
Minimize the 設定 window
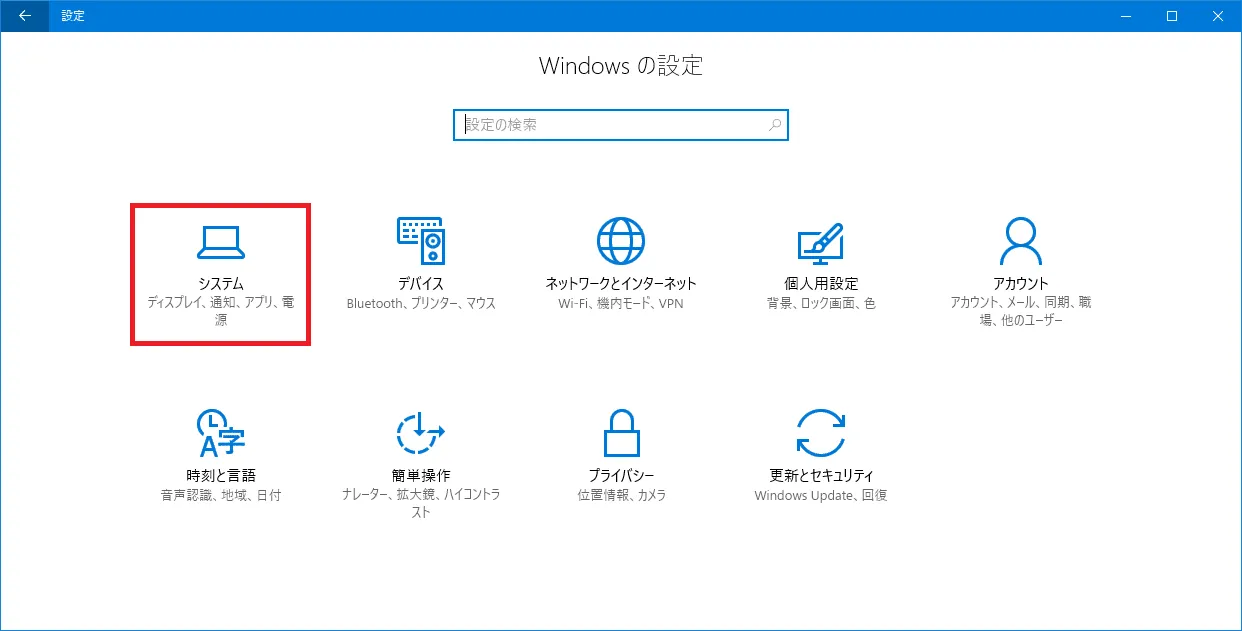click(1126, 16)
